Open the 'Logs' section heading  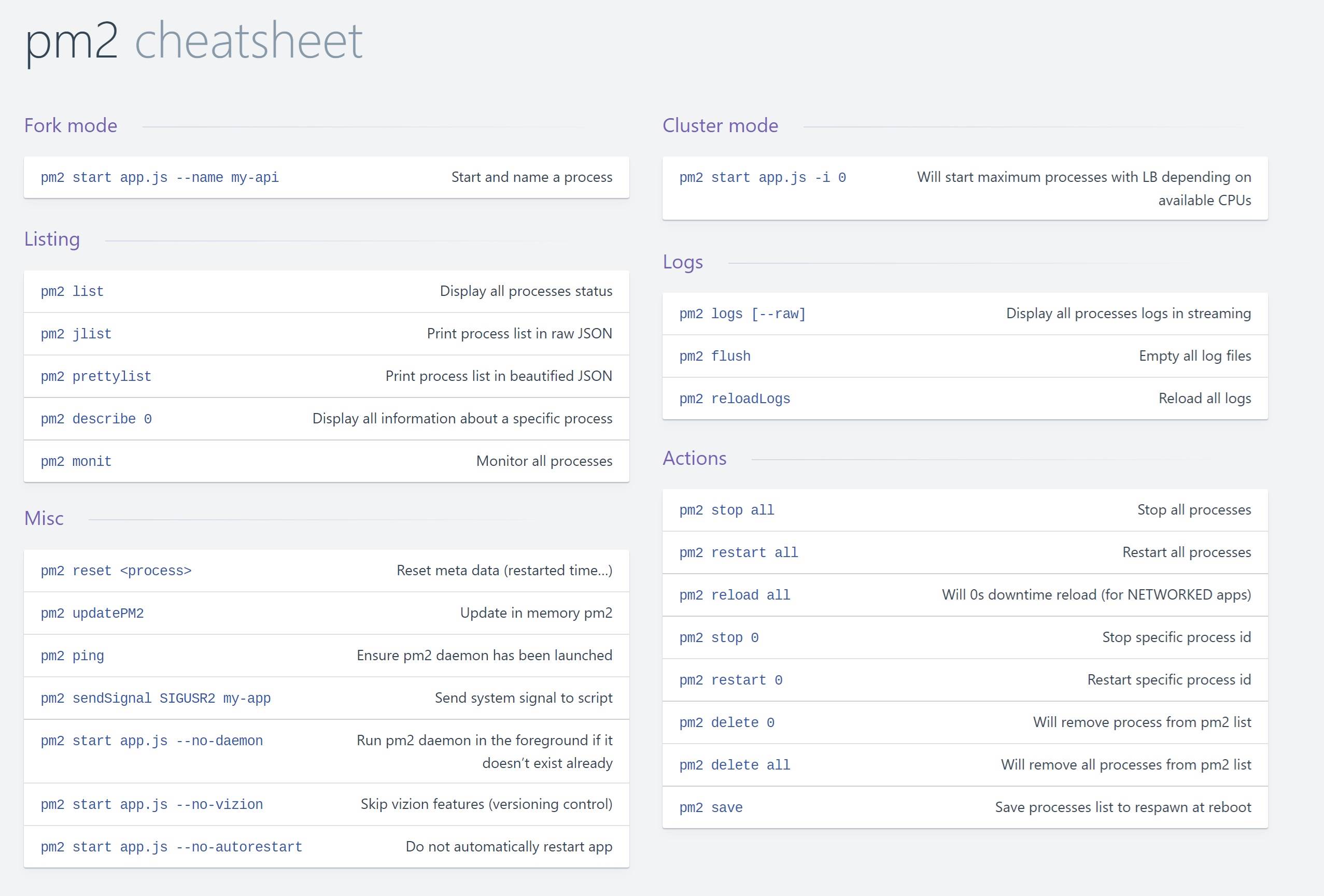pos(683,262)
